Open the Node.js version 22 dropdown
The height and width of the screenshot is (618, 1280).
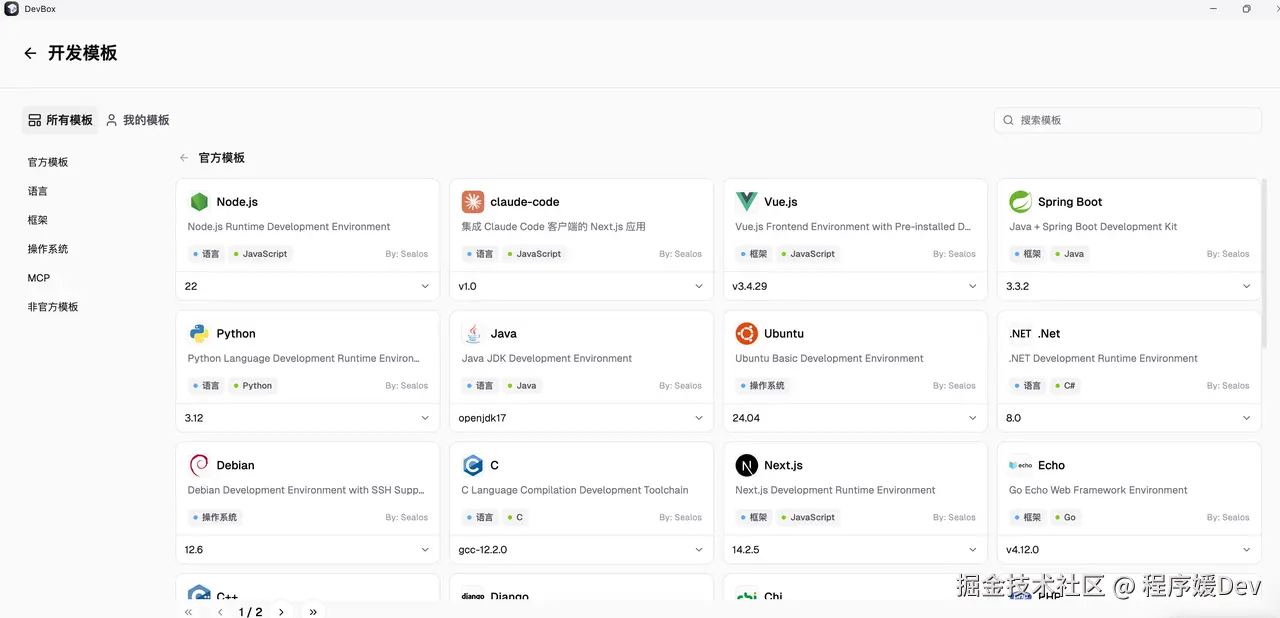[x=307, y=286]
